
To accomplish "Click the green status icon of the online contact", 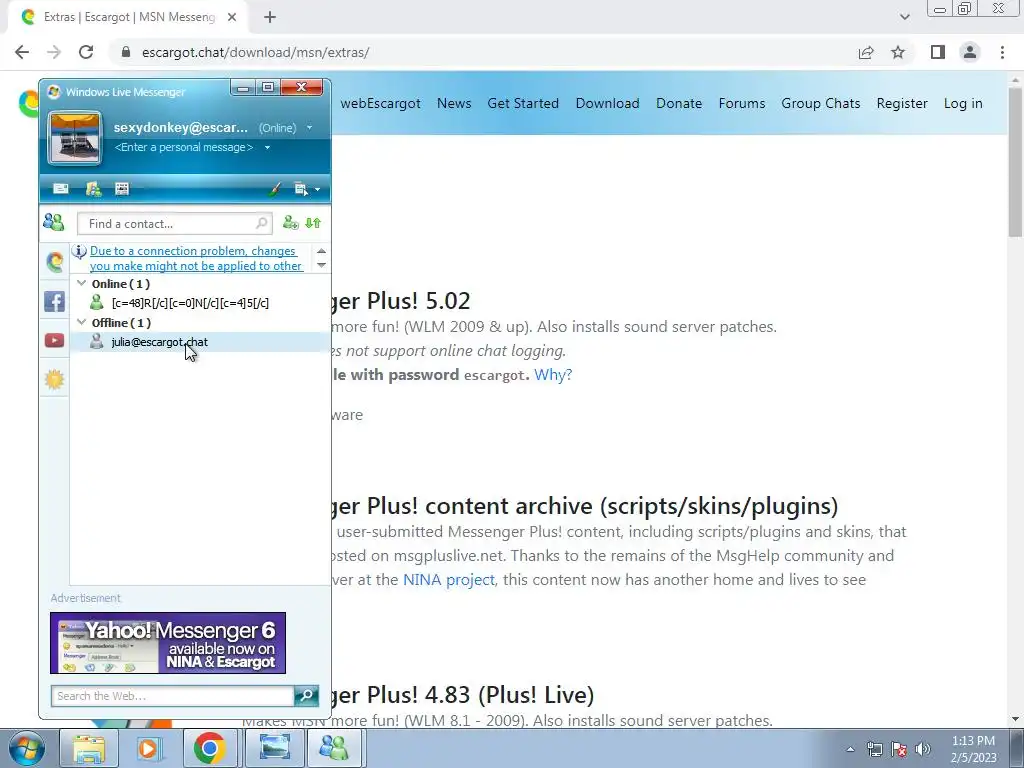I will tap(97, 302).
